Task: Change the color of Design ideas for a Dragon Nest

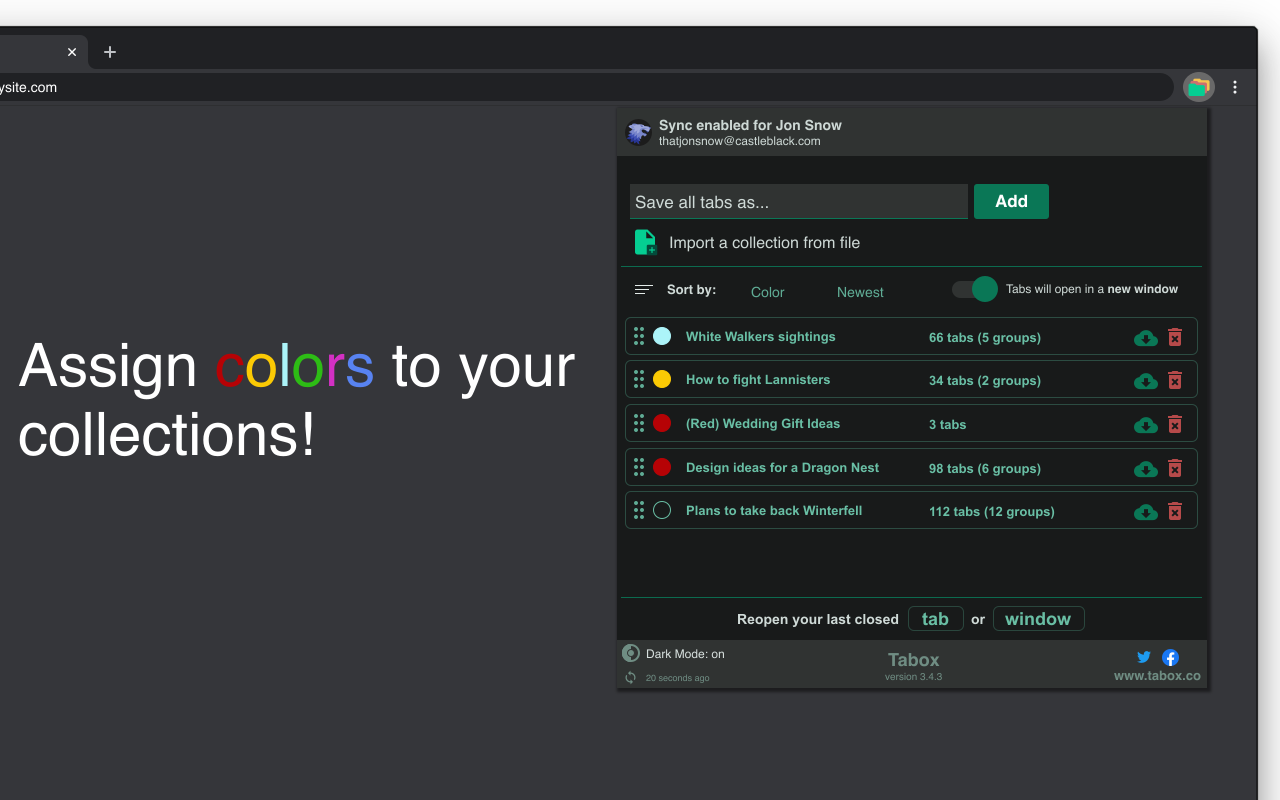Action: pyautogui.click(x=662, y=467)
